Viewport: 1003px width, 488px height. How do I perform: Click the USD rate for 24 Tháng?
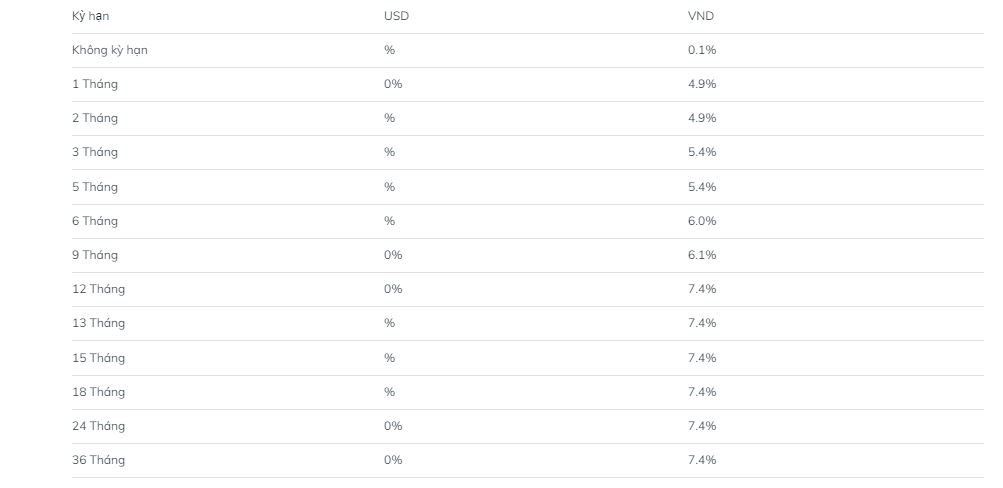click(393, 426)
